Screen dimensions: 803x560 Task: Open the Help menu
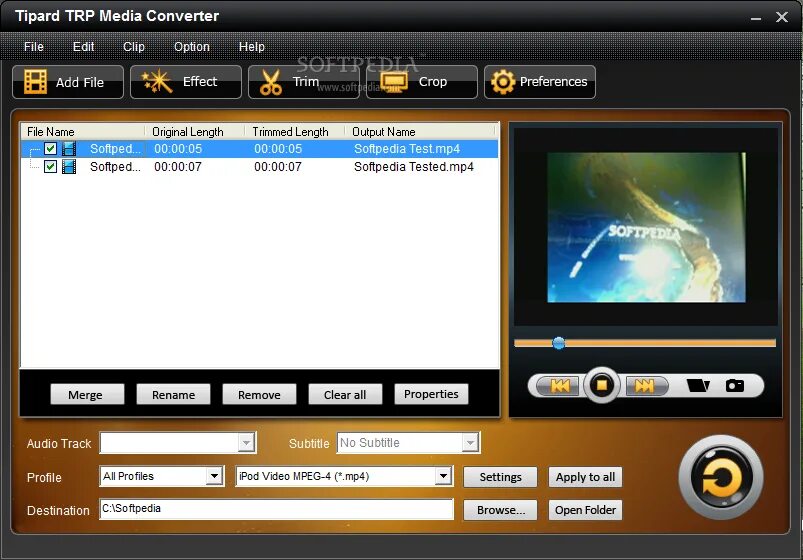(251, 47)
